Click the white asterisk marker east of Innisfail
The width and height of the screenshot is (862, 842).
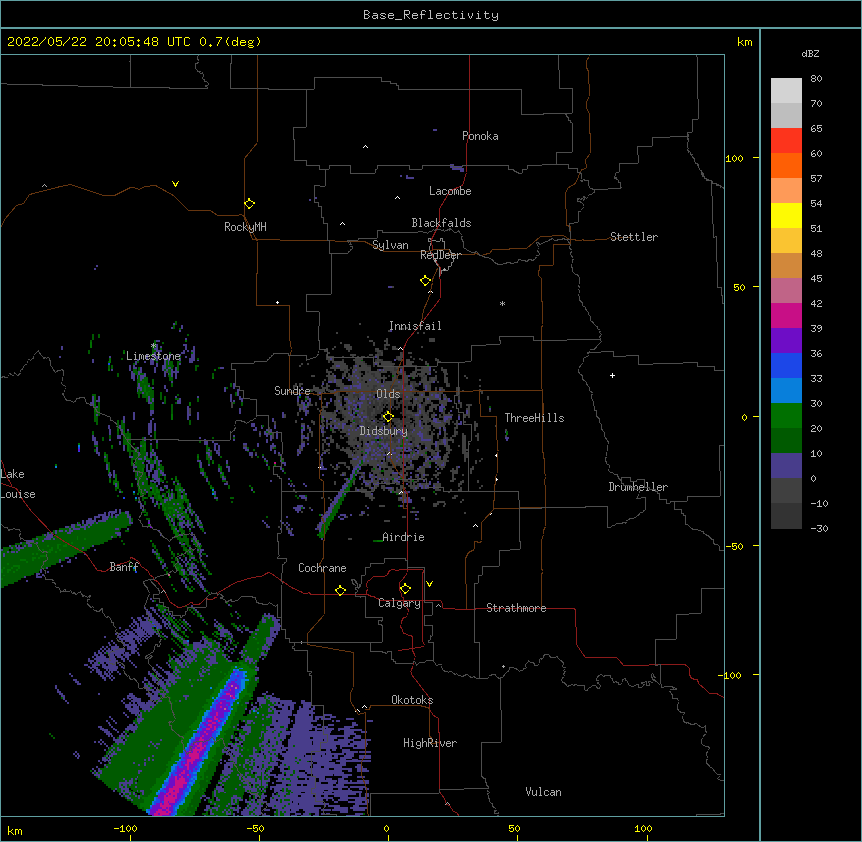(502, 303)
